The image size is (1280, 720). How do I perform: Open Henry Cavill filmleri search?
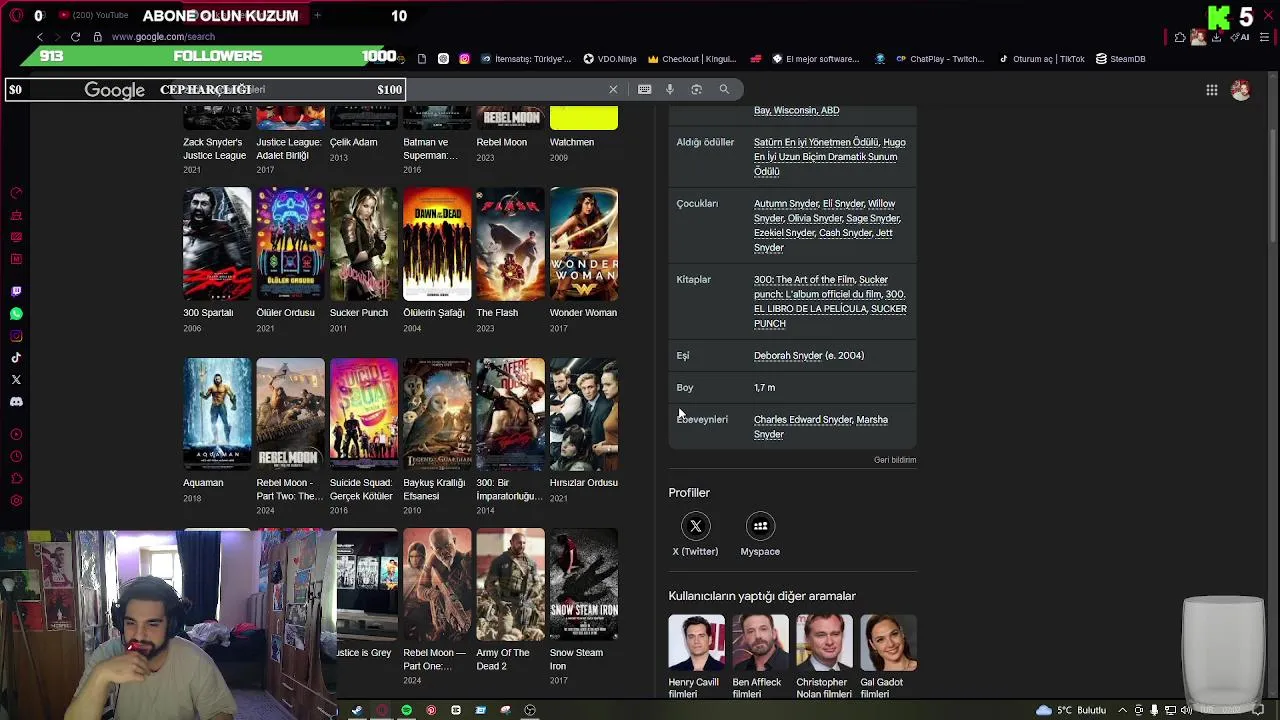pyautogui.click(x=697, y=657)
